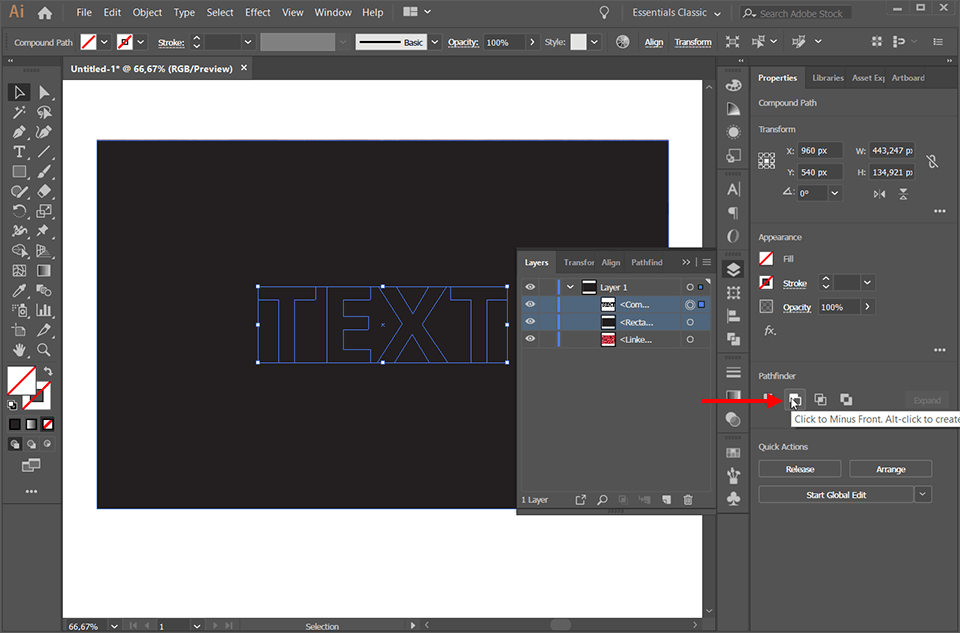Screen dimensions: 960x633
Task: Open the Object menu
Action: 147,12
